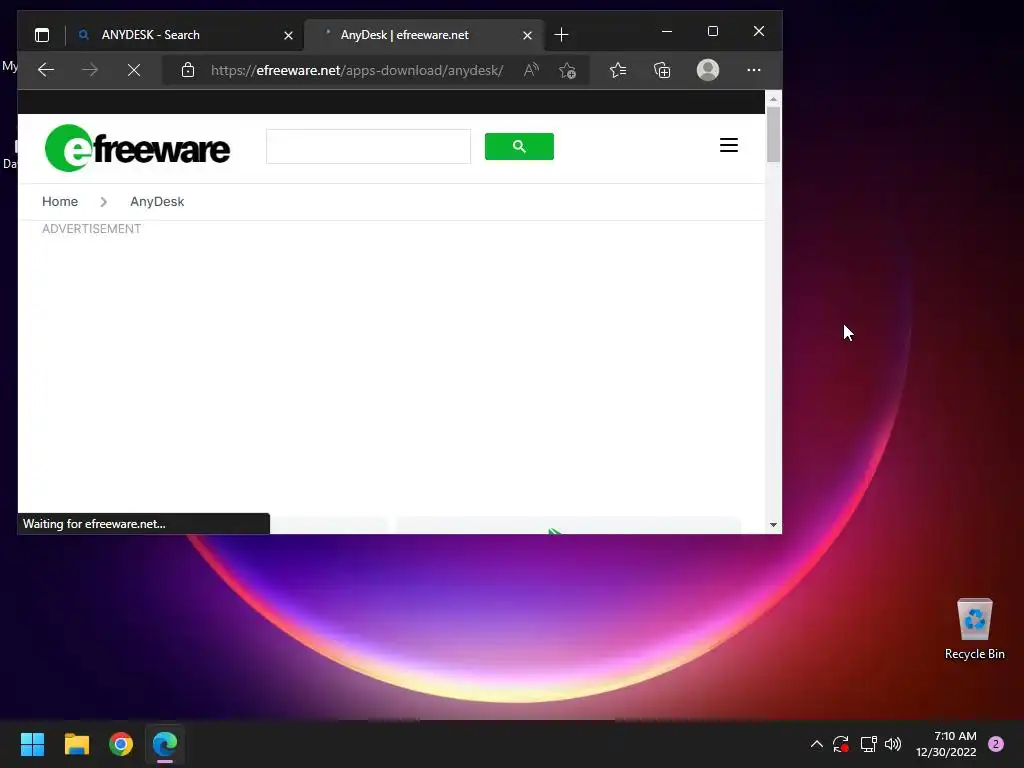The width and height of the screenshot is (1024, 768).
Task: View site security lock information
Action: pyautogui.click(x=188, y=70)
